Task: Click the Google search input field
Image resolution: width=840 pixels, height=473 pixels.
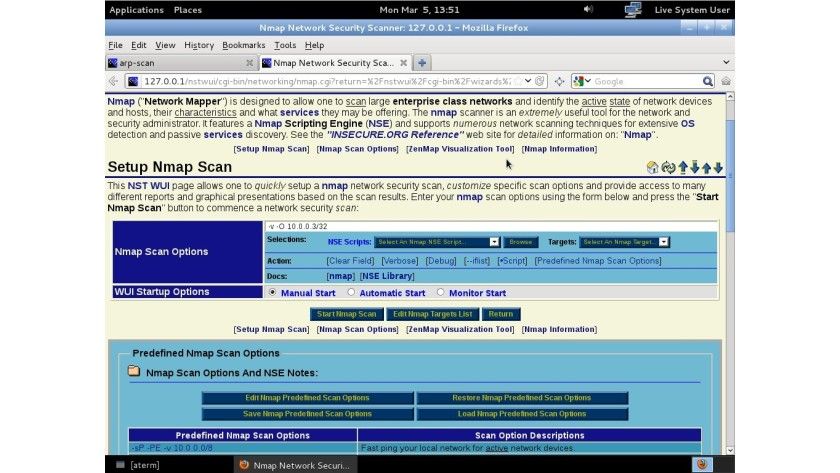Action: point(646,81)
